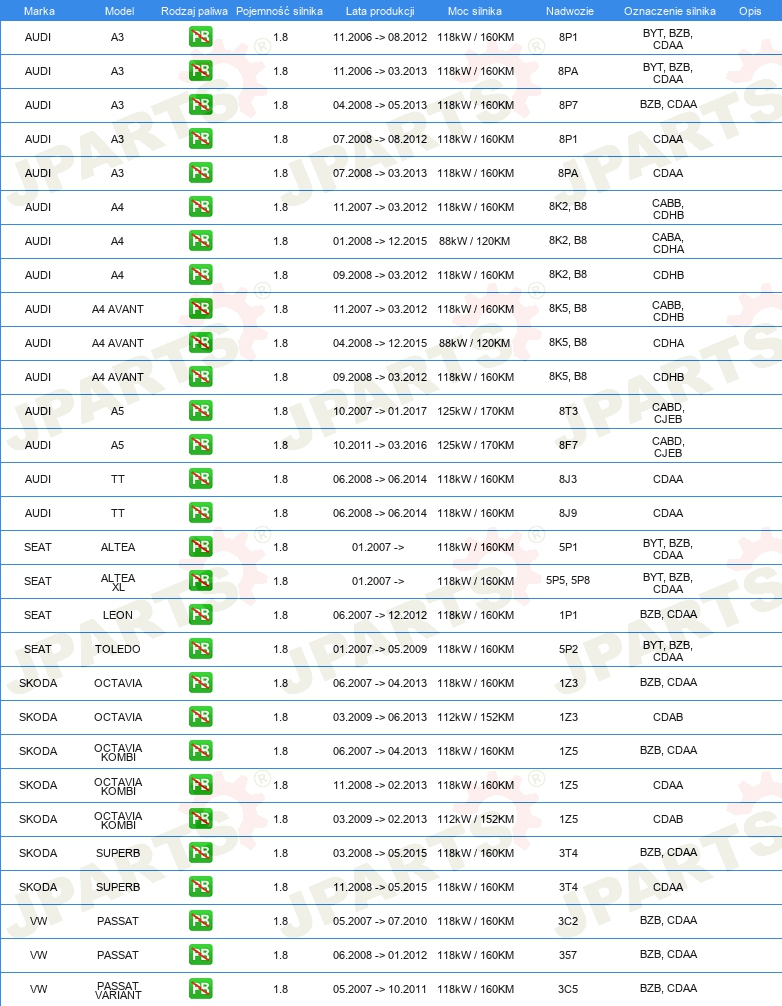Click the body code 3C2 cell
The height and width of the screenshot is (1006, 782).
point(568,921)
